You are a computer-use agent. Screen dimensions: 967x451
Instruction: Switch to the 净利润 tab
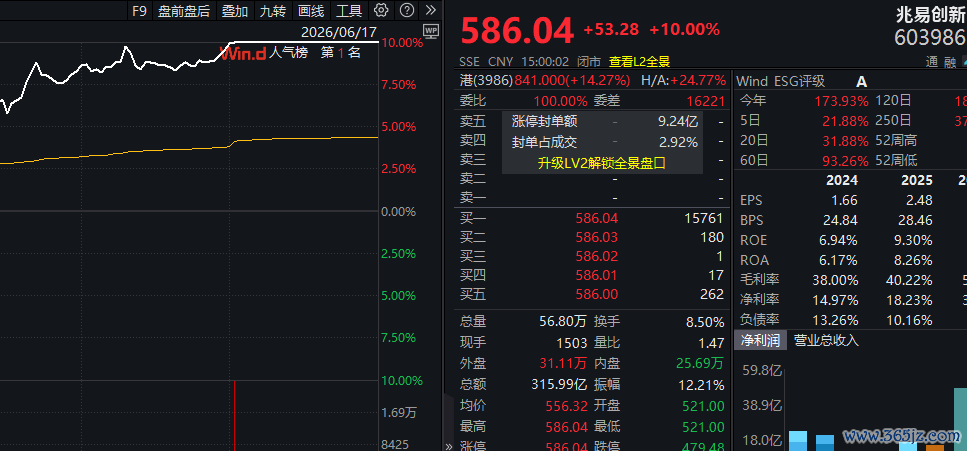click(x=760, y=340)
